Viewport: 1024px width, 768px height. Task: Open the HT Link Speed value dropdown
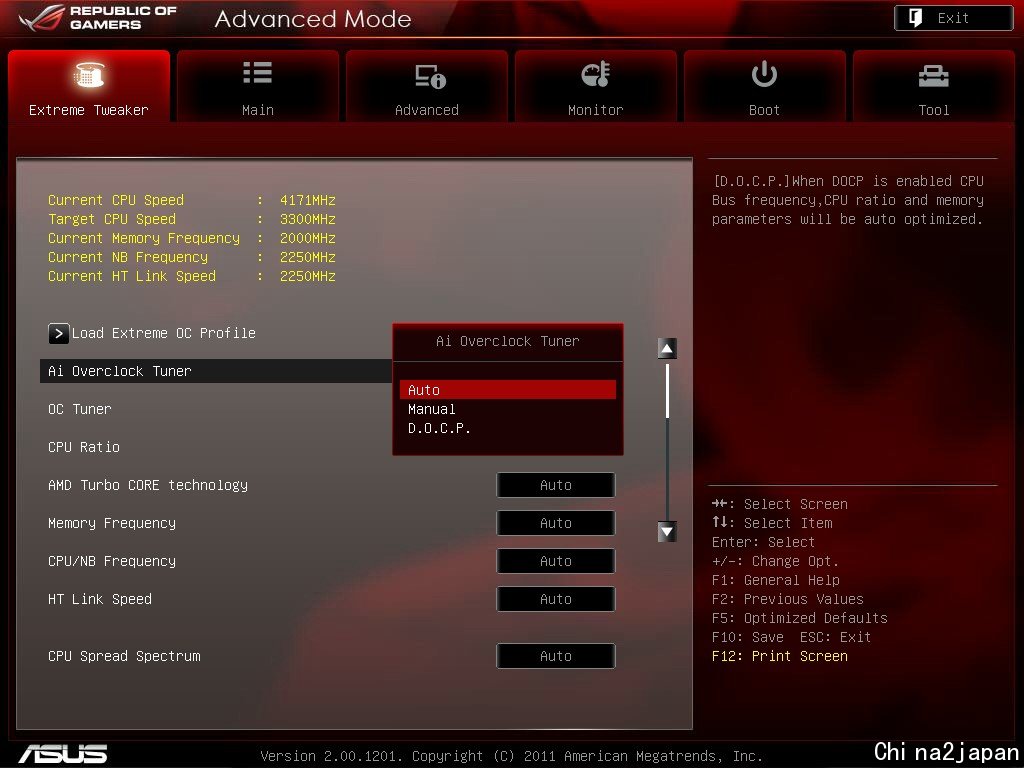[556, 599]
